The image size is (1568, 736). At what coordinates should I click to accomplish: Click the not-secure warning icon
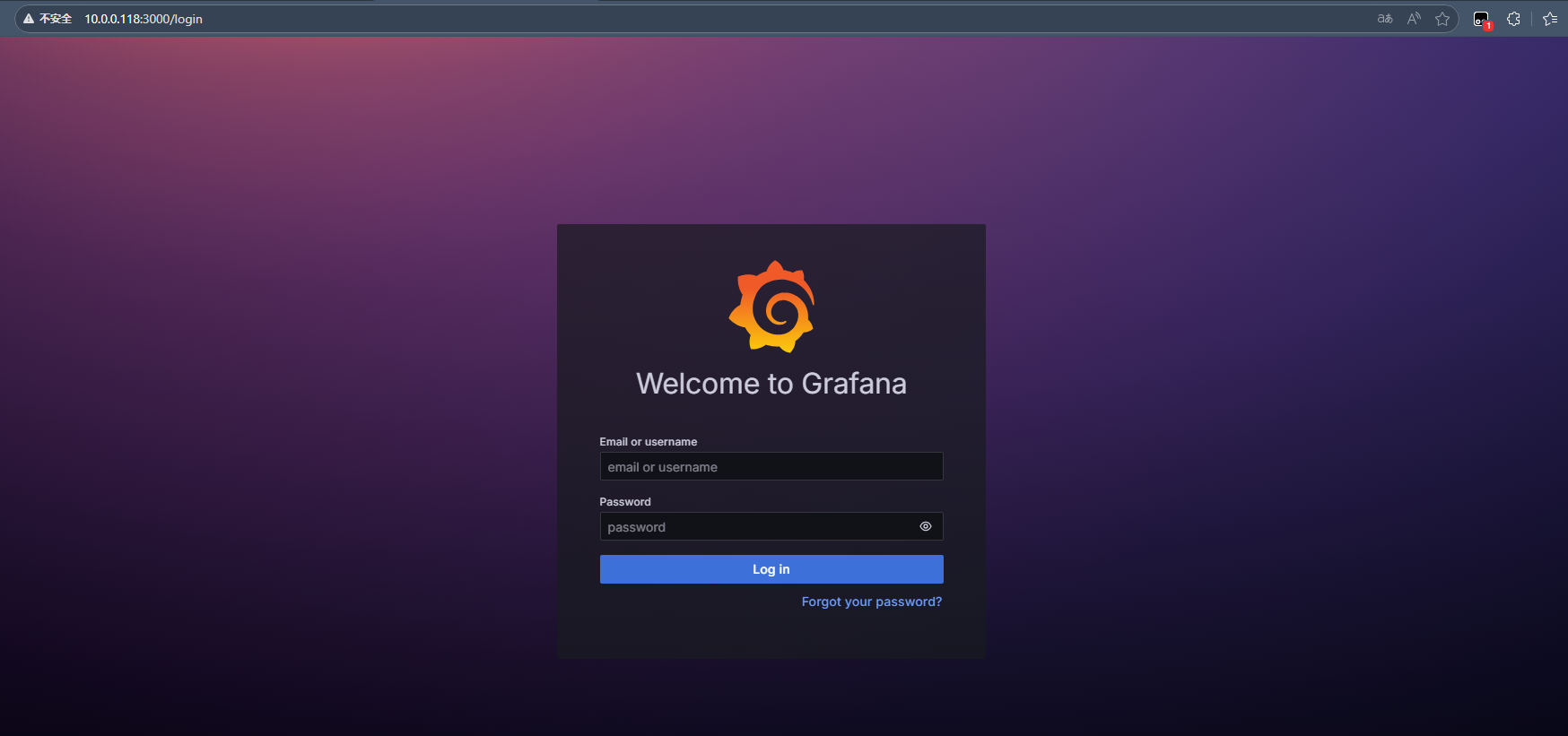click(29, 19)
